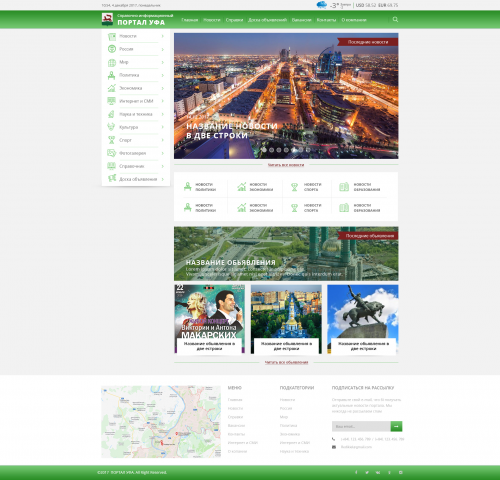Image resolution: width=500 pixels, height=480 pixels.
Task: Open the horse rider monument announcement thumbnail
Action: 363,319
